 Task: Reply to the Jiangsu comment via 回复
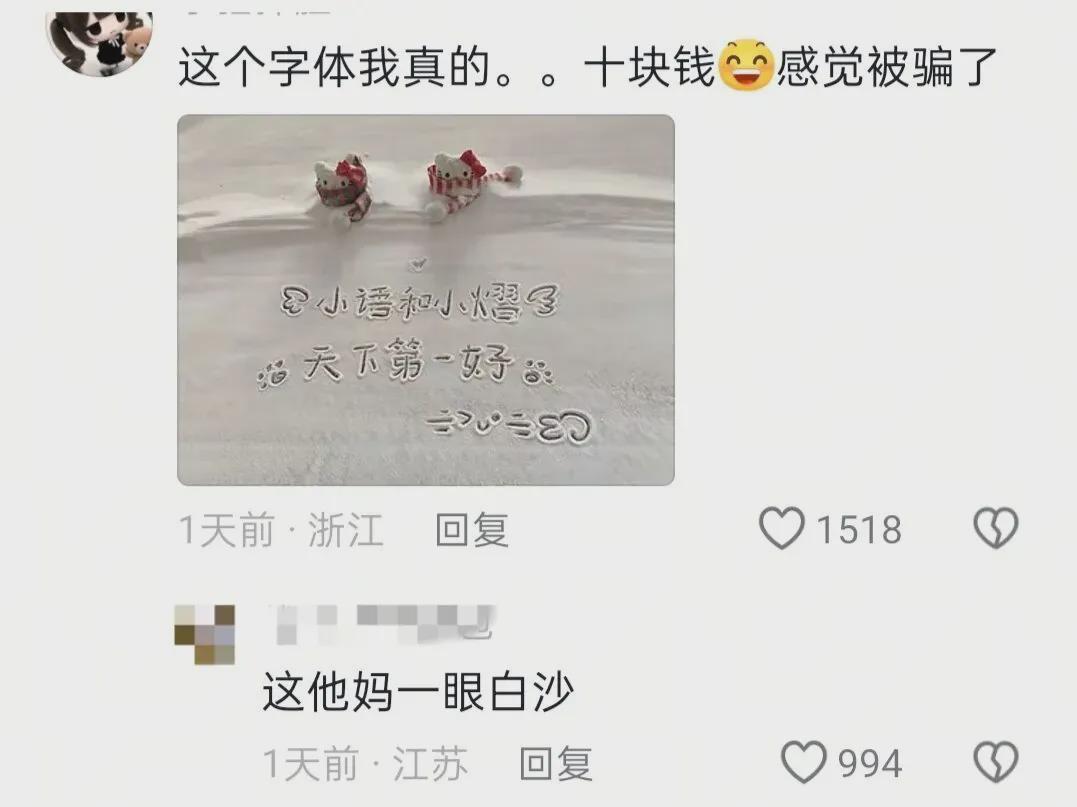(556, 764)
